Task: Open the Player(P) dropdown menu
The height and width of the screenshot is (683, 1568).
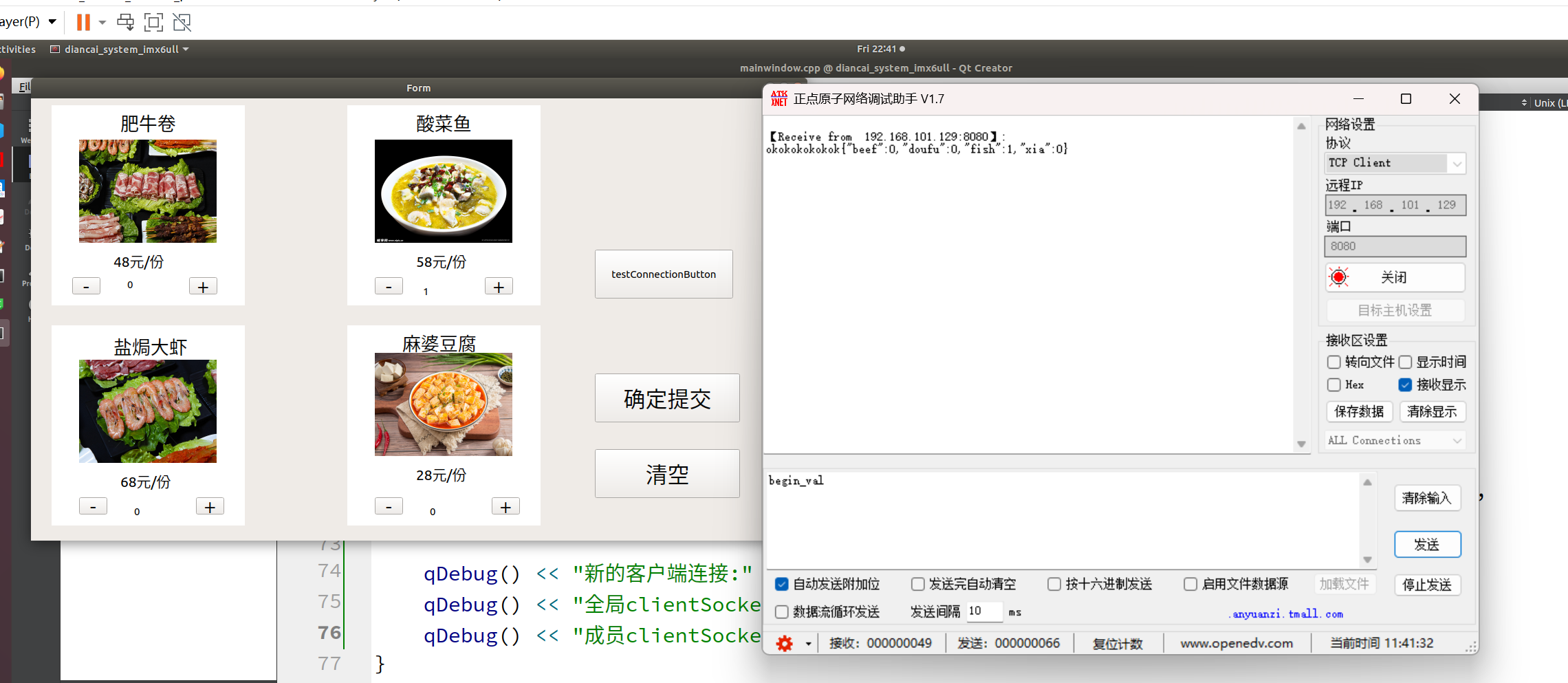Action: [x=28, y=22]
